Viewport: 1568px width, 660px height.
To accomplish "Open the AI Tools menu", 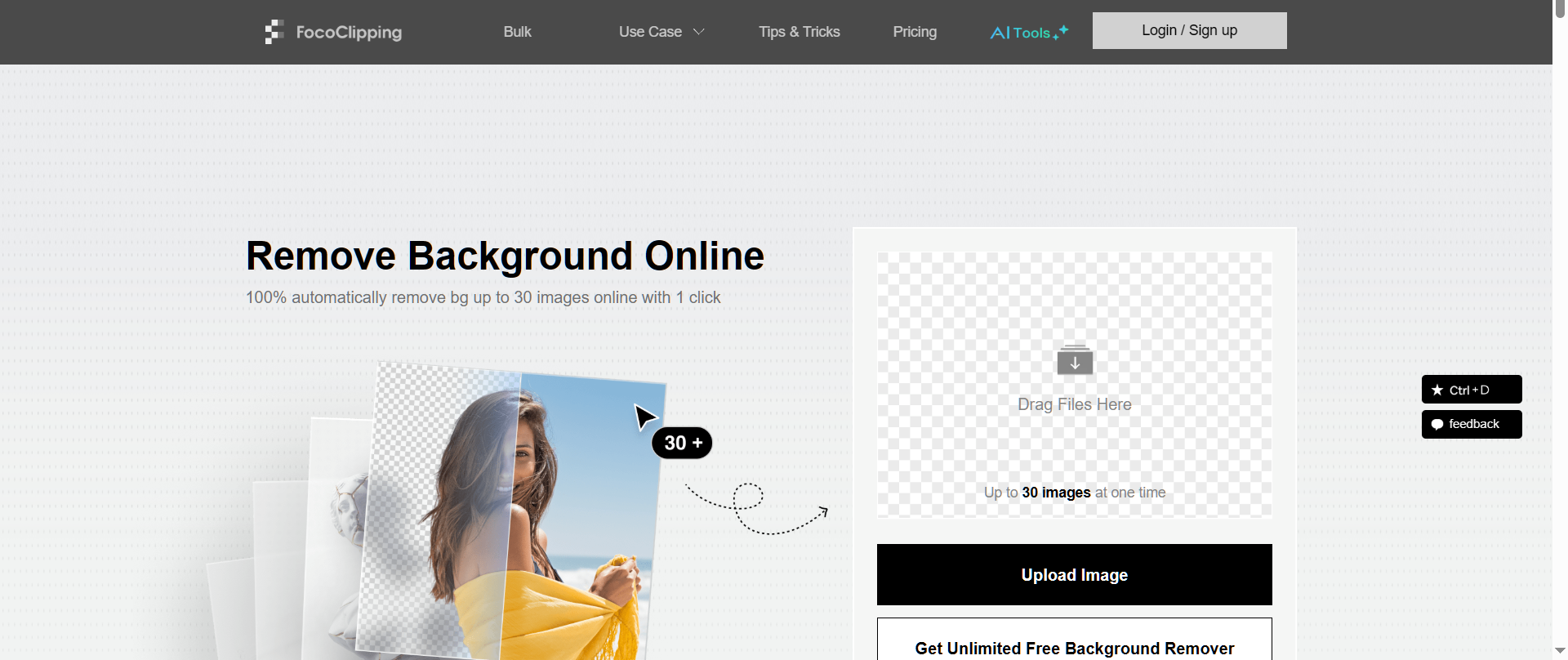I will coord(1020,33).
